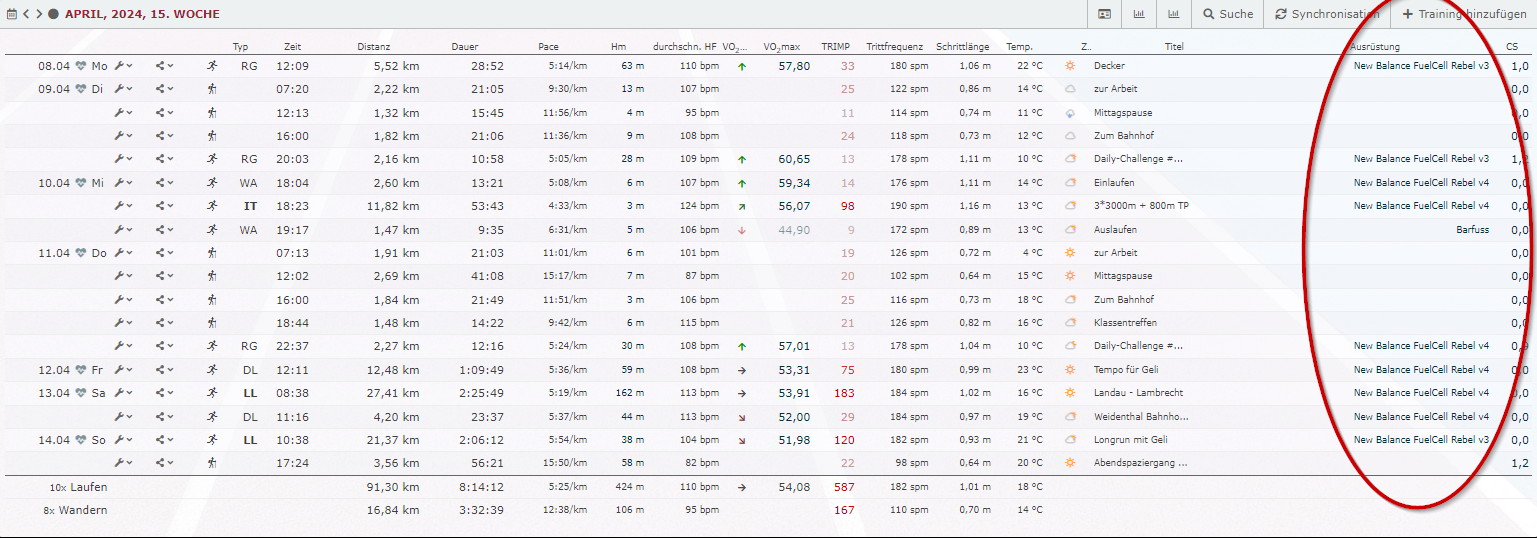Go to previous week arrow
The image size is (1537, 538).
pos(26,14)
